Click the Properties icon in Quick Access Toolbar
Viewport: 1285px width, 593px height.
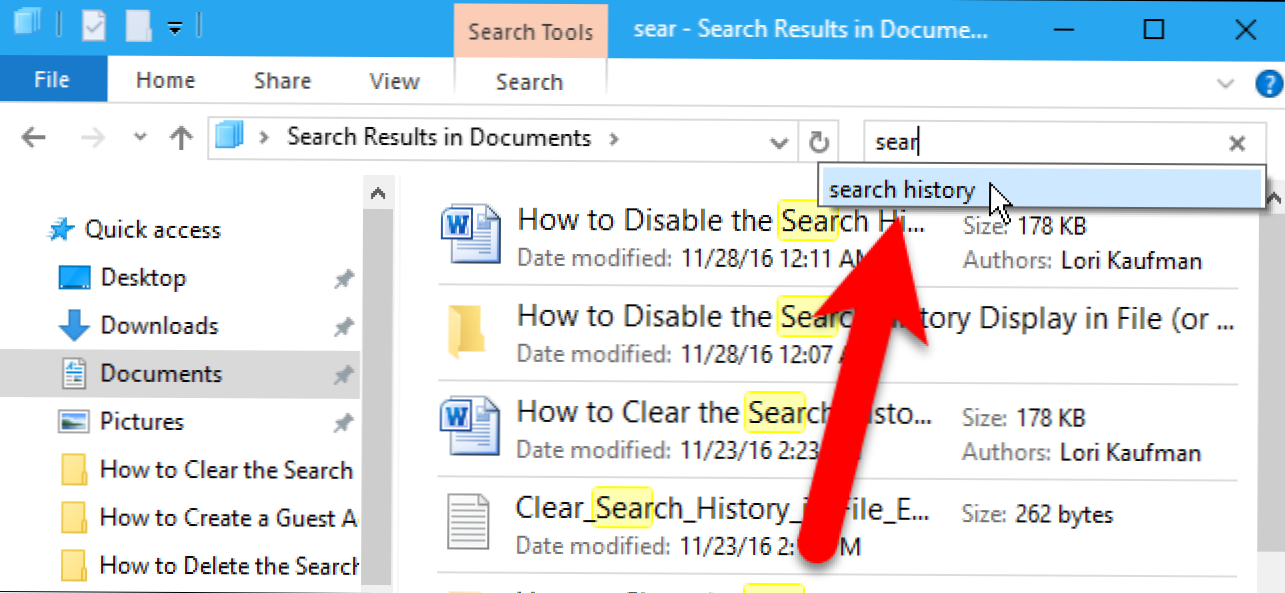[x=93, y=27]
